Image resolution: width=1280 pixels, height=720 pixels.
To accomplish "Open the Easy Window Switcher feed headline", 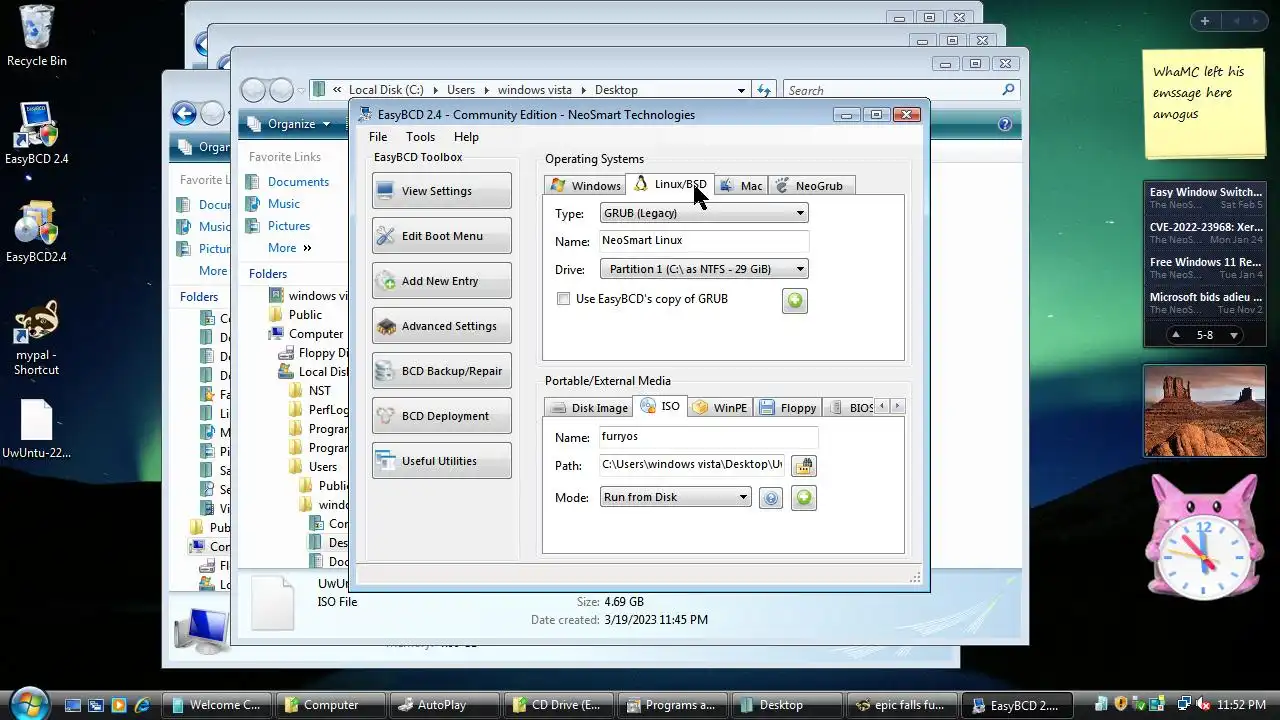I will (x=1205, y=192).
